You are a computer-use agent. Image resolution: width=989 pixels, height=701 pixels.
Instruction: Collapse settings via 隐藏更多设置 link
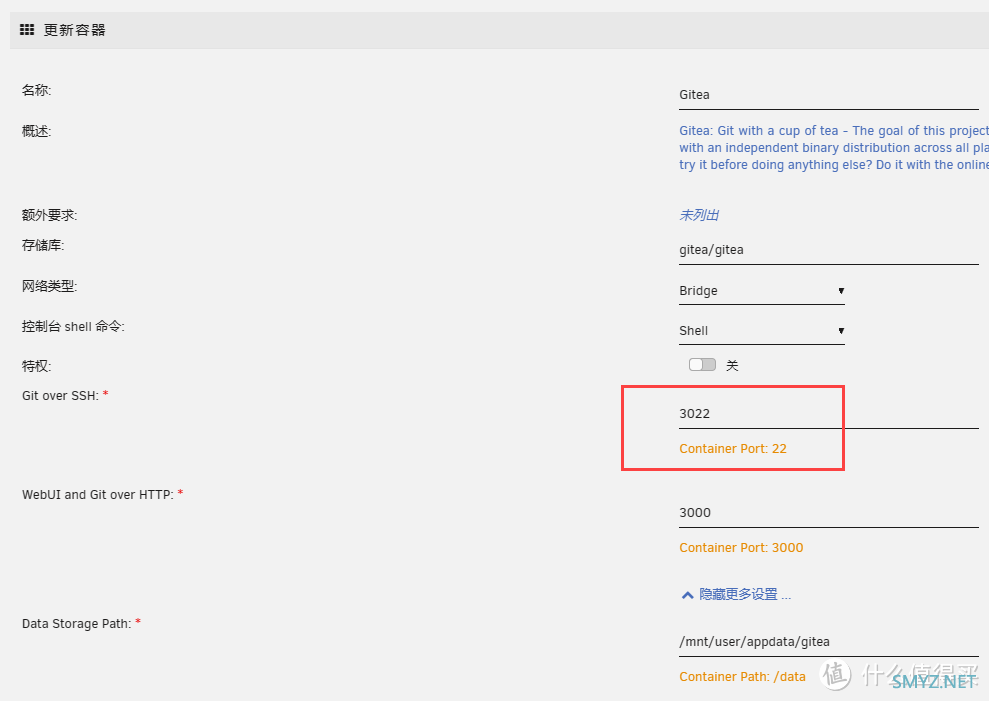(x=745, y=594)
